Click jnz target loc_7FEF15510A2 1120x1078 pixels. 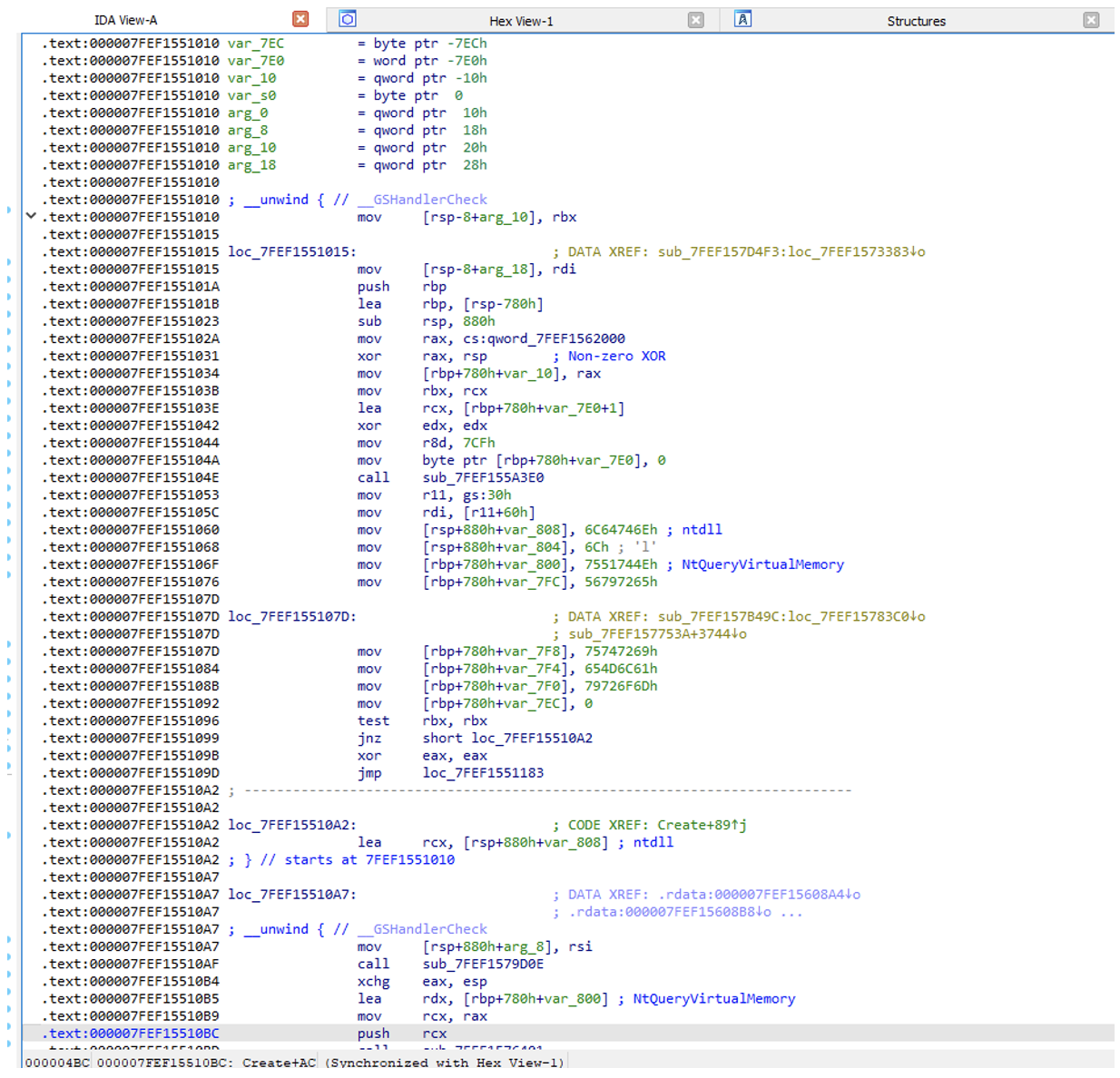(532, 738)
